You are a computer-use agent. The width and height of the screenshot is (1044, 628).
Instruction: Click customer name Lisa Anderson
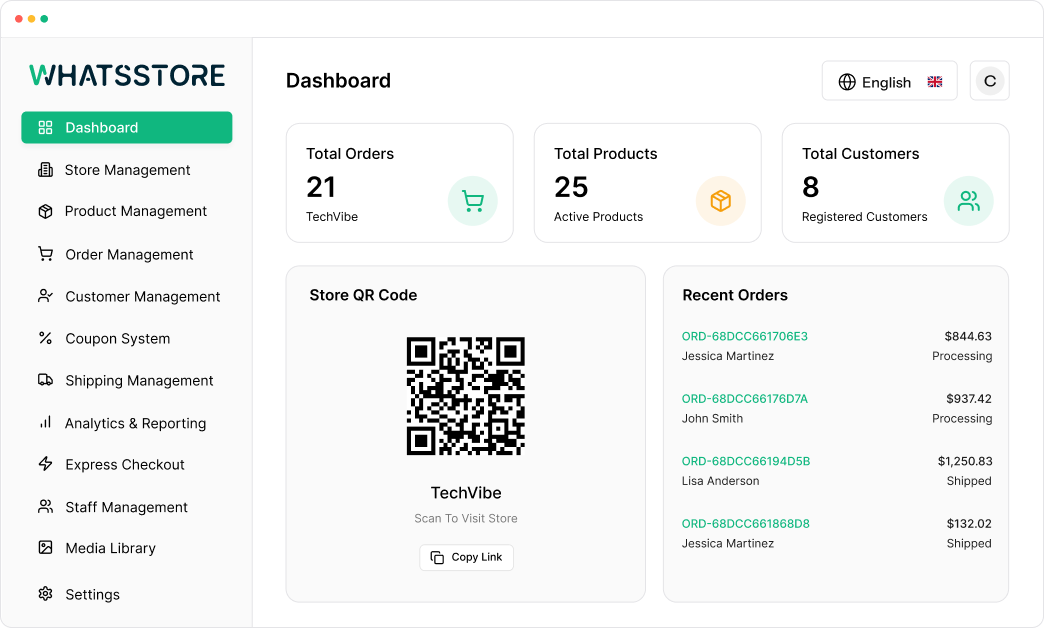(720, 481)
